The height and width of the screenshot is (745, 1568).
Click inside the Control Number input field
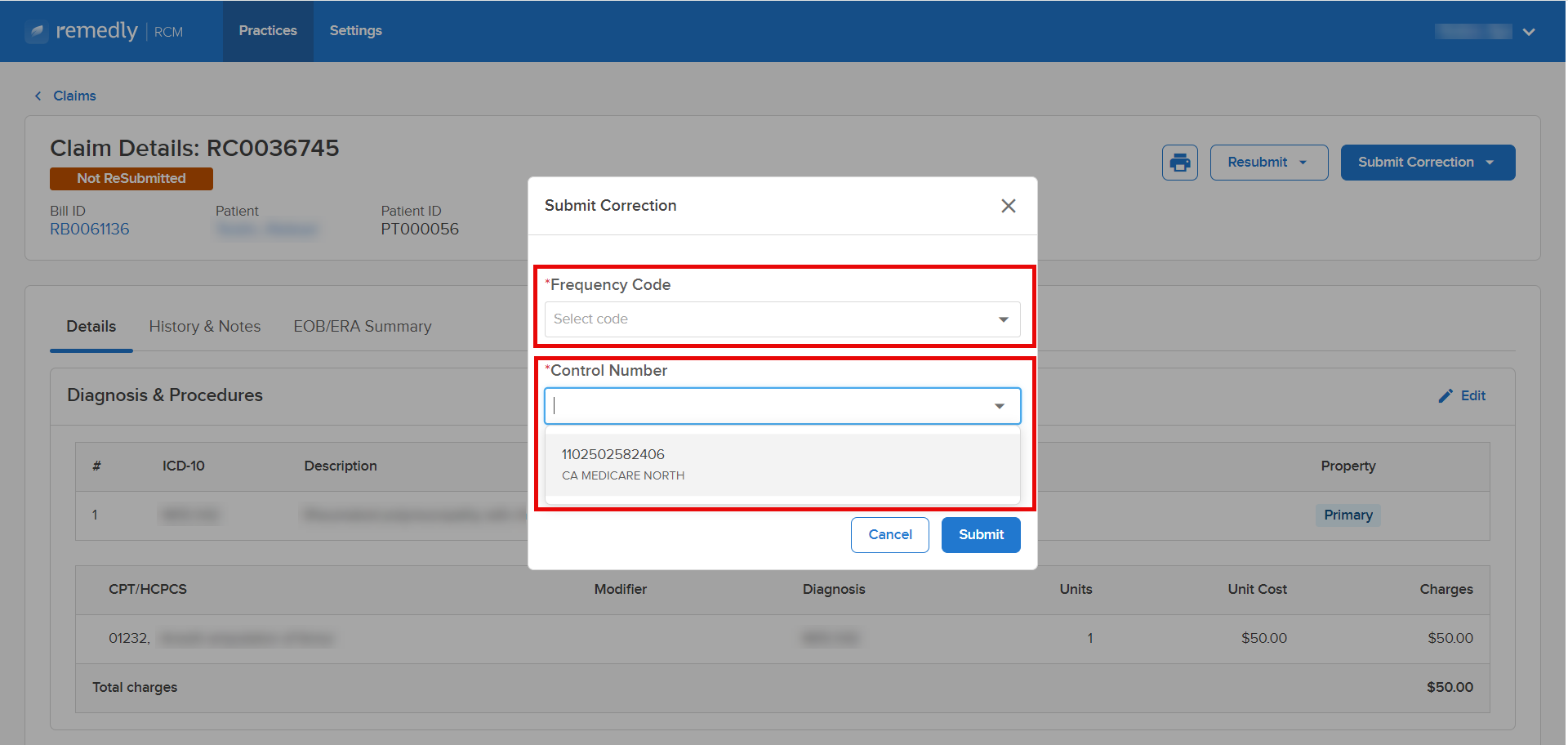[735, 405]
